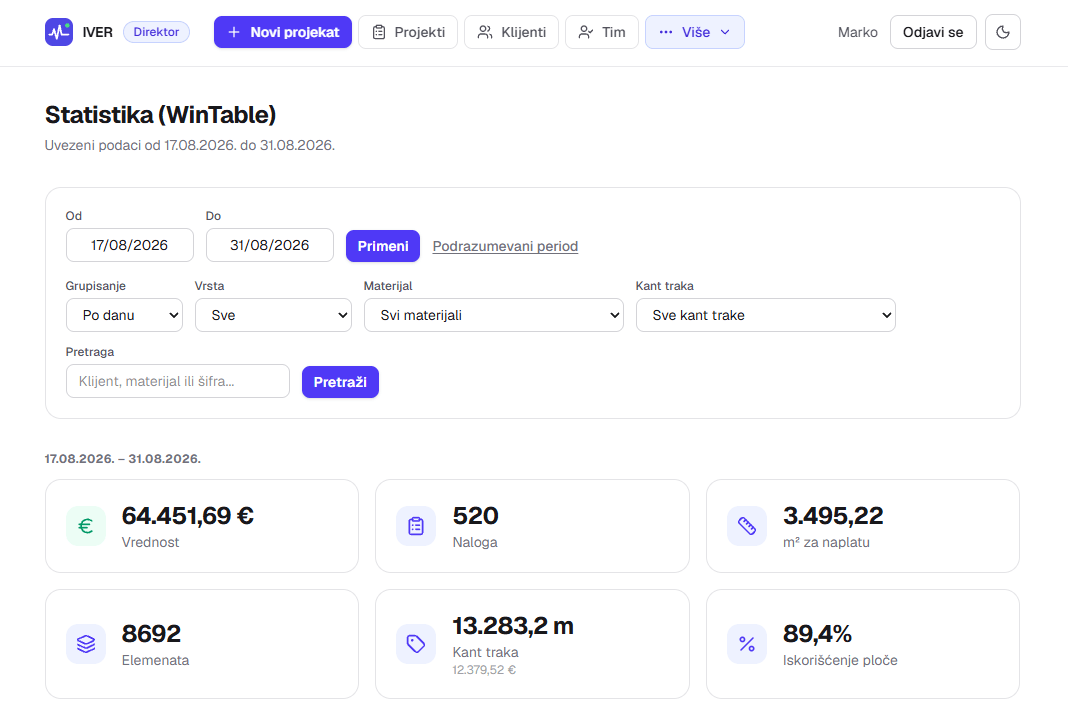Click the ruler m² za naplatu icon
This screenshot has height=727, width=1068.
747,526
